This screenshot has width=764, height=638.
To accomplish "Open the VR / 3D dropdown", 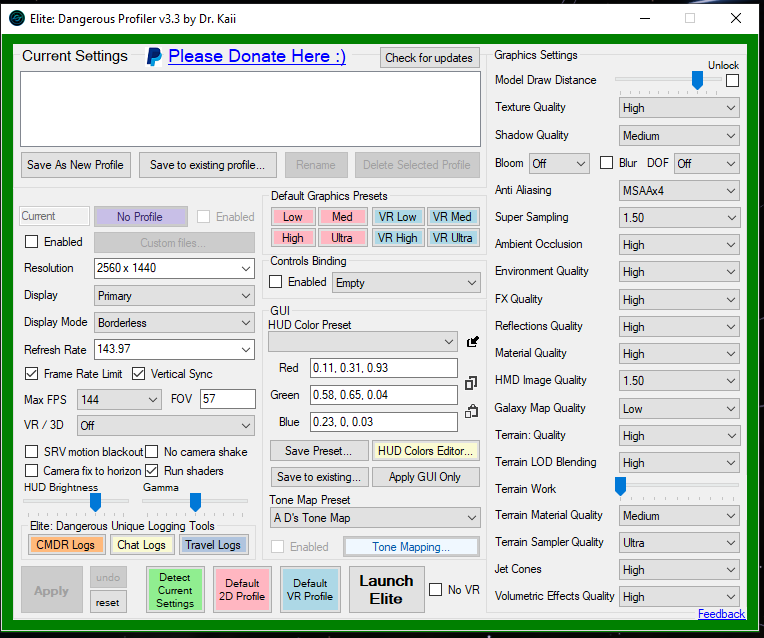I will pos(166,425).
